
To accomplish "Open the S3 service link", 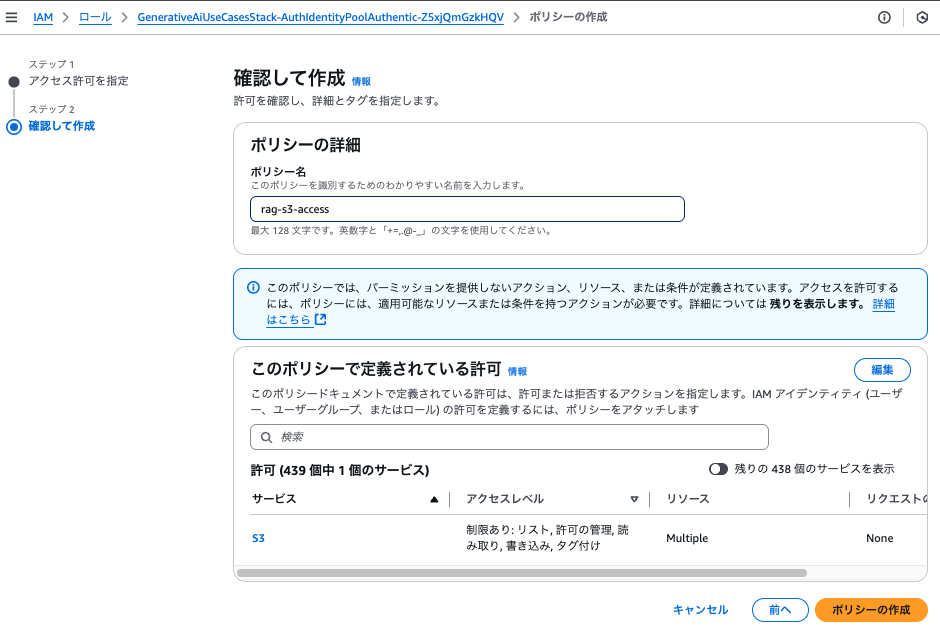I will (258, 538).
